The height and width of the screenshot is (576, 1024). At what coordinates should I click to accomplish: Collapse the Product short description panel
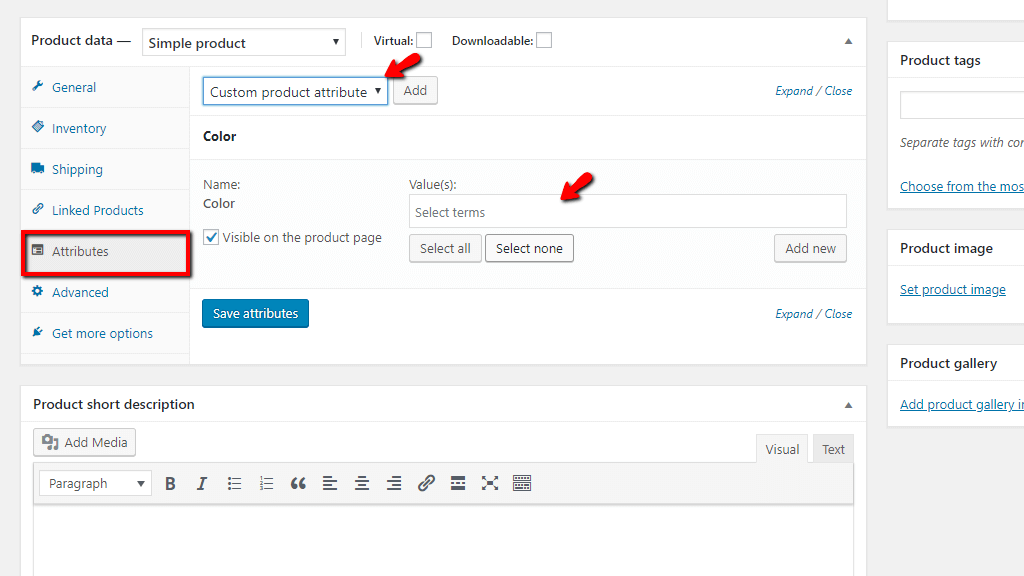pos(848,405)
